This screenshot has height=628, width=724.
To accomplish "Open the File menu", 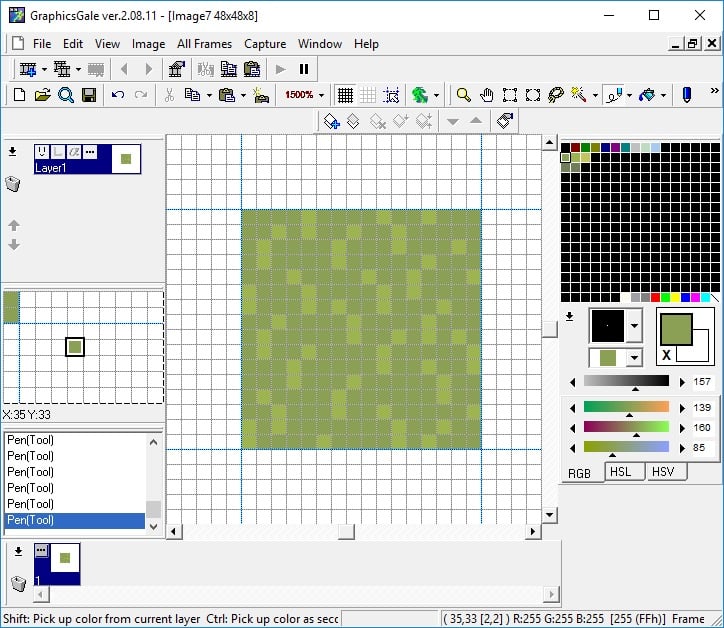I will tap(42, 44).
